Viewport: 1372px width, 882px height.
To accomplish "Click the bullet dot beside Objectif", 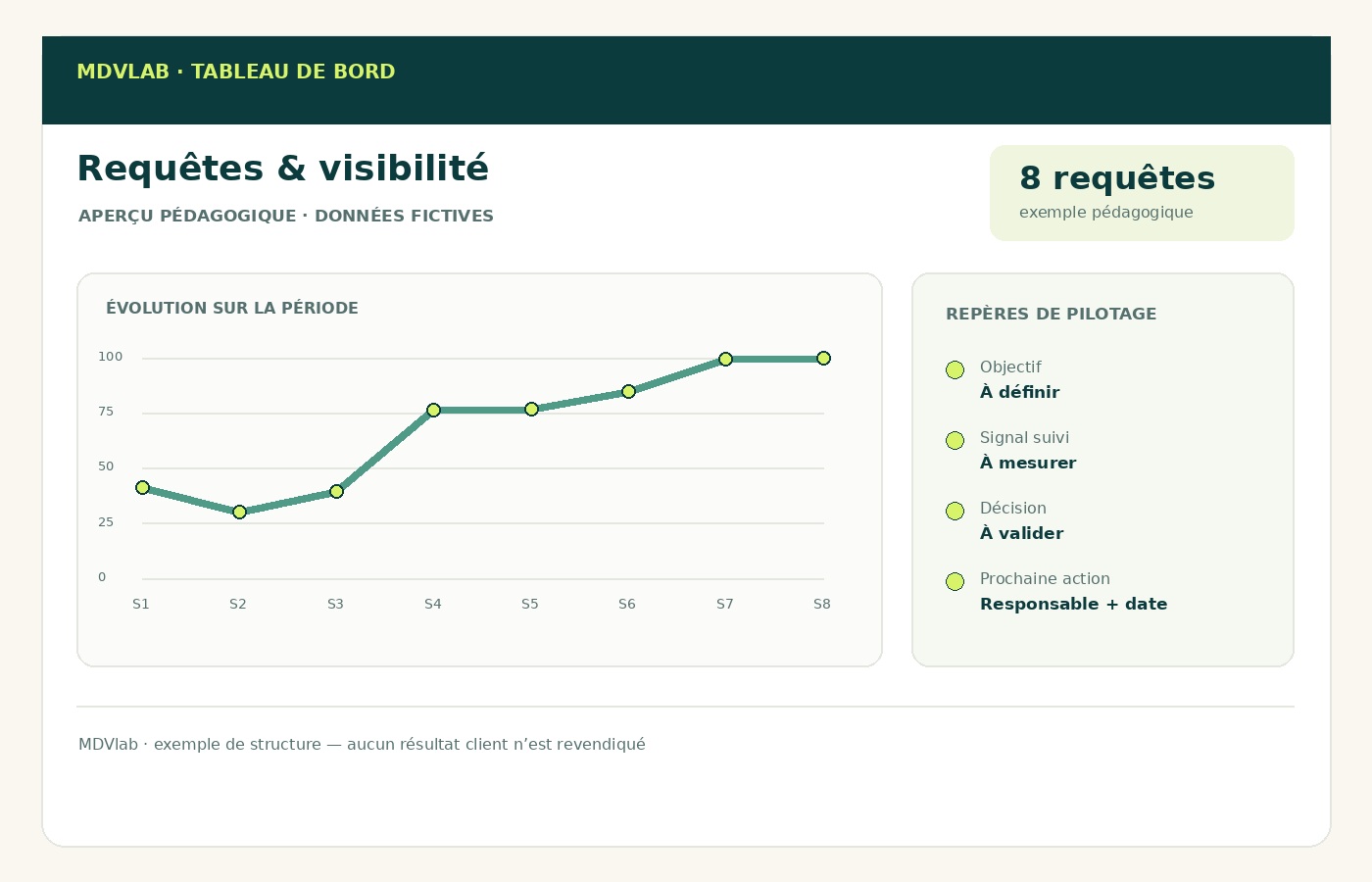I will tap(955, 369).
